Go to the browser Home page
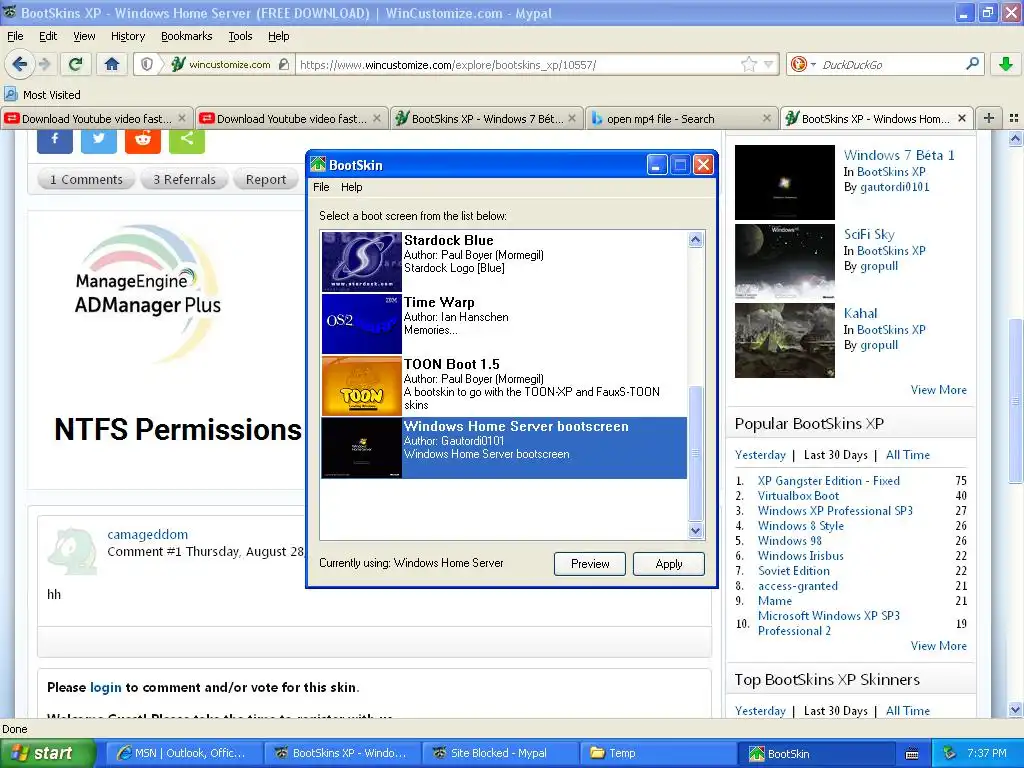Viewport: 1024px width, 768px height. (112, 64)
